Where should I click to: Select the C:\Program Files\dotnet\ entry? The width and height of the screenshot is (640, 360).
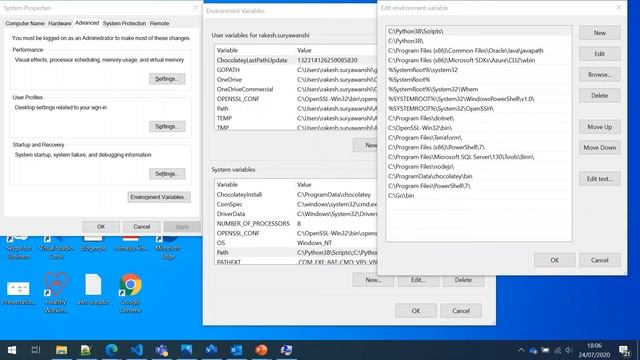pyautogui.click(x=479, y=118)
